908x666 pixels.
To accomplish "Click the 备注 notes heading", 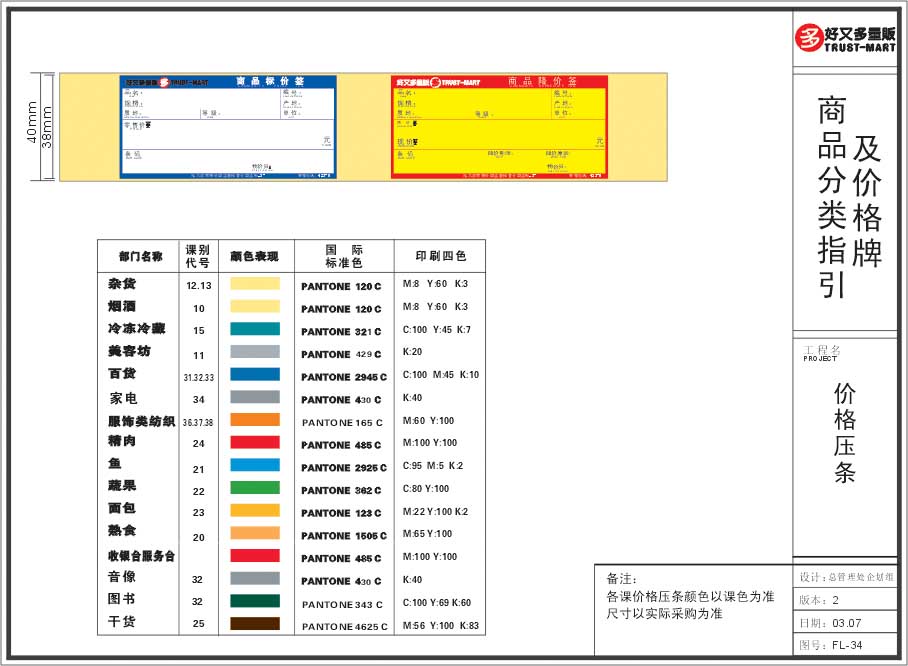I will click(621, 579).
